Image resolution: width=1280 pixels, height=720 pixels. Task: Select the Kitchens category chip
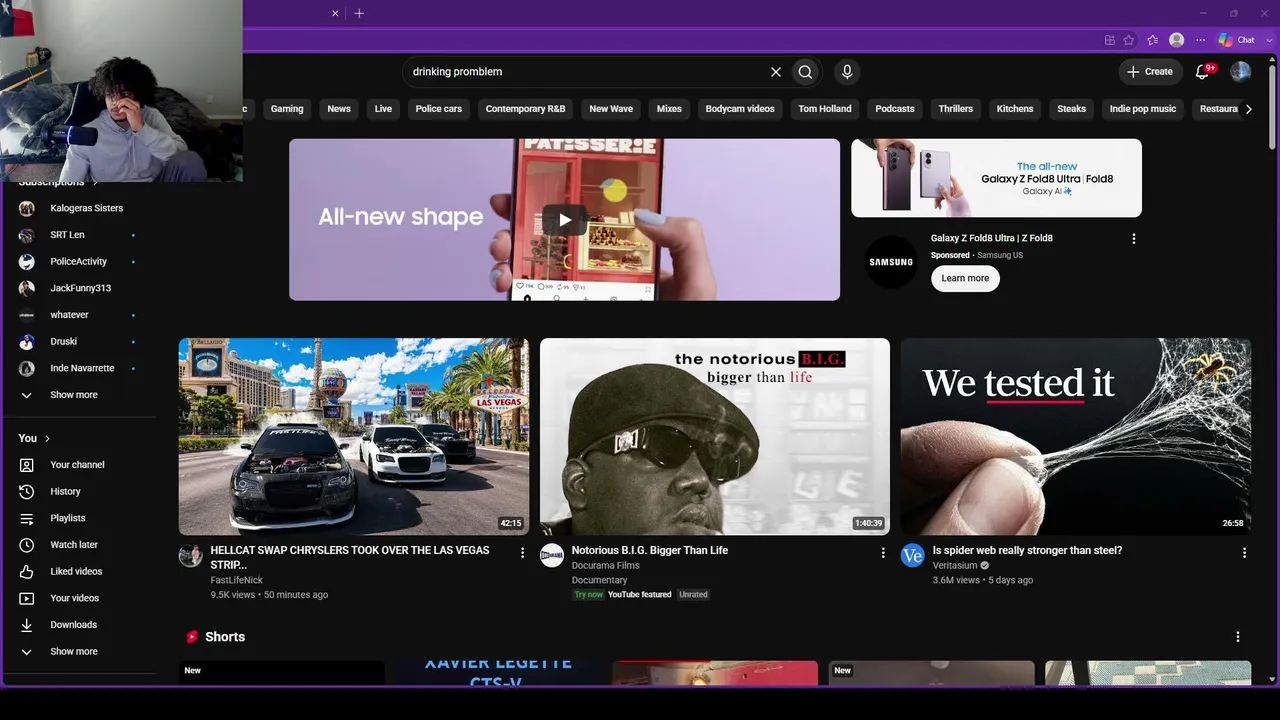click(x=1015, y=109)
